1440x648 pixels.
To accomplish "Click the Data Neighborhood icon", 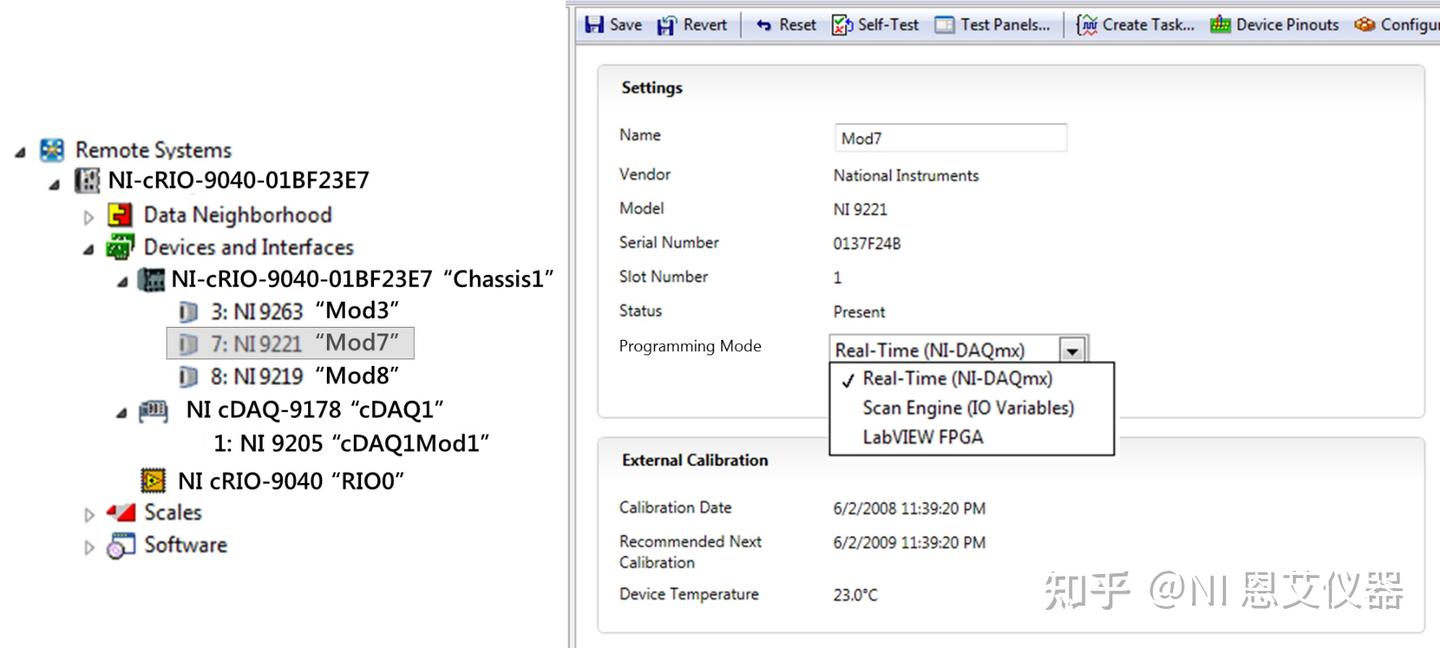I will click(121, 215).
